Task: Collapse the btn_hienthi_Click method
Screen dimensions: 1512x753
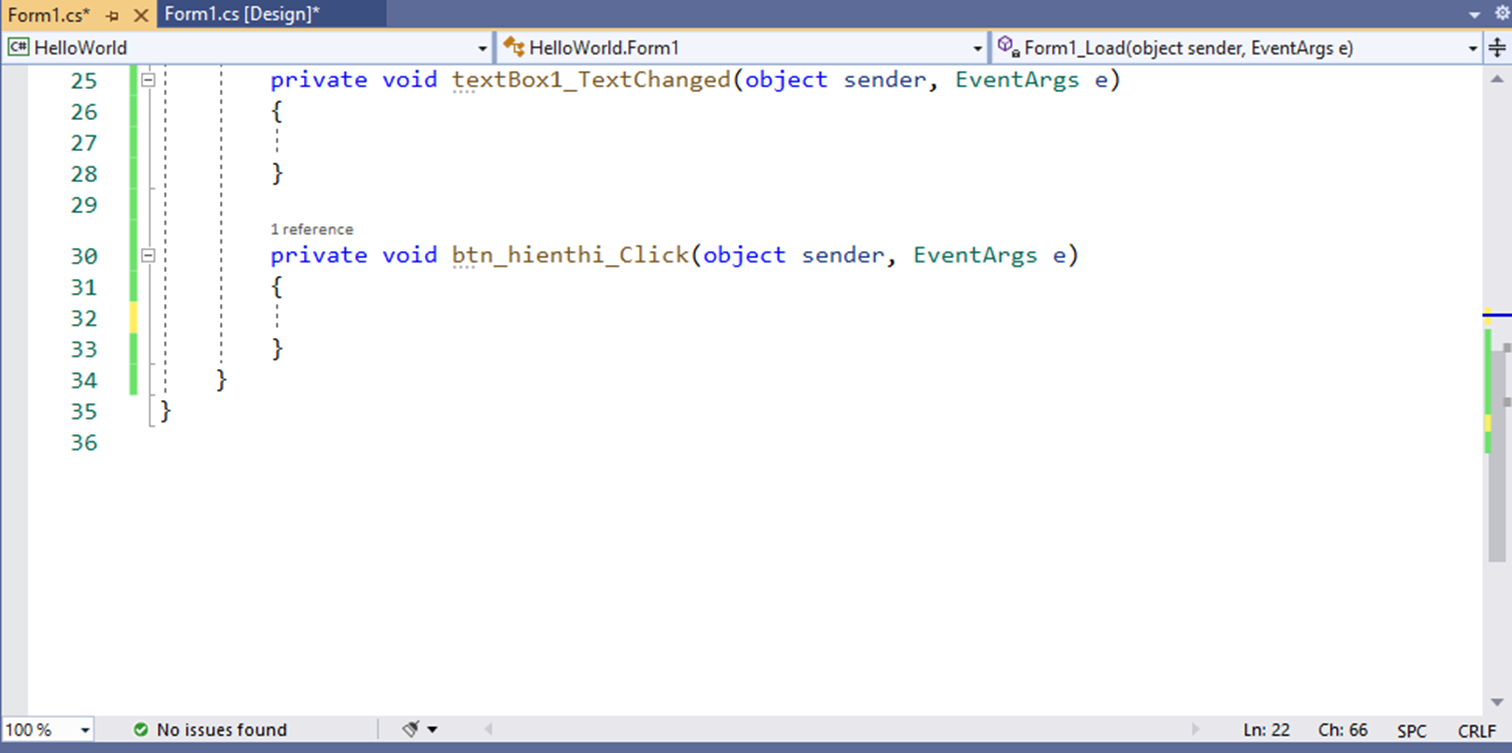Action: click(148, 255)
